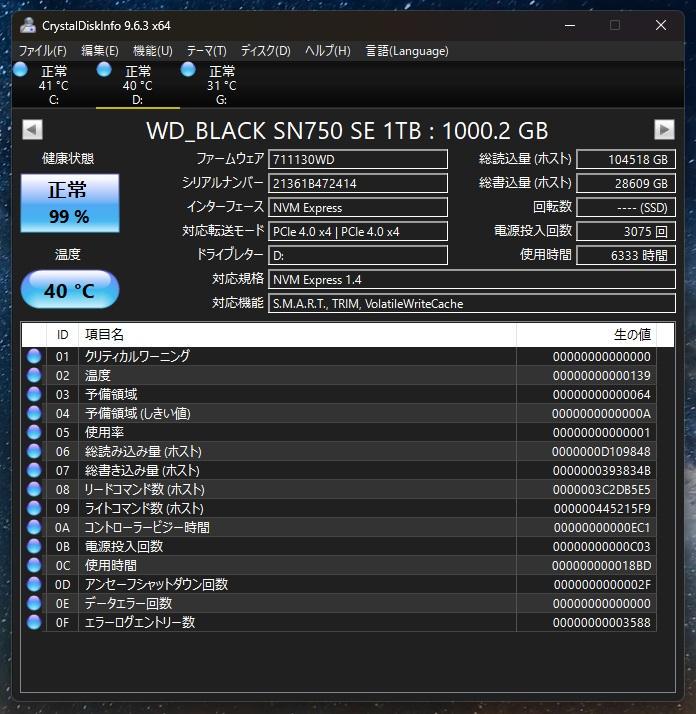Close the CrystalDiskInfo window

(661, 26)
